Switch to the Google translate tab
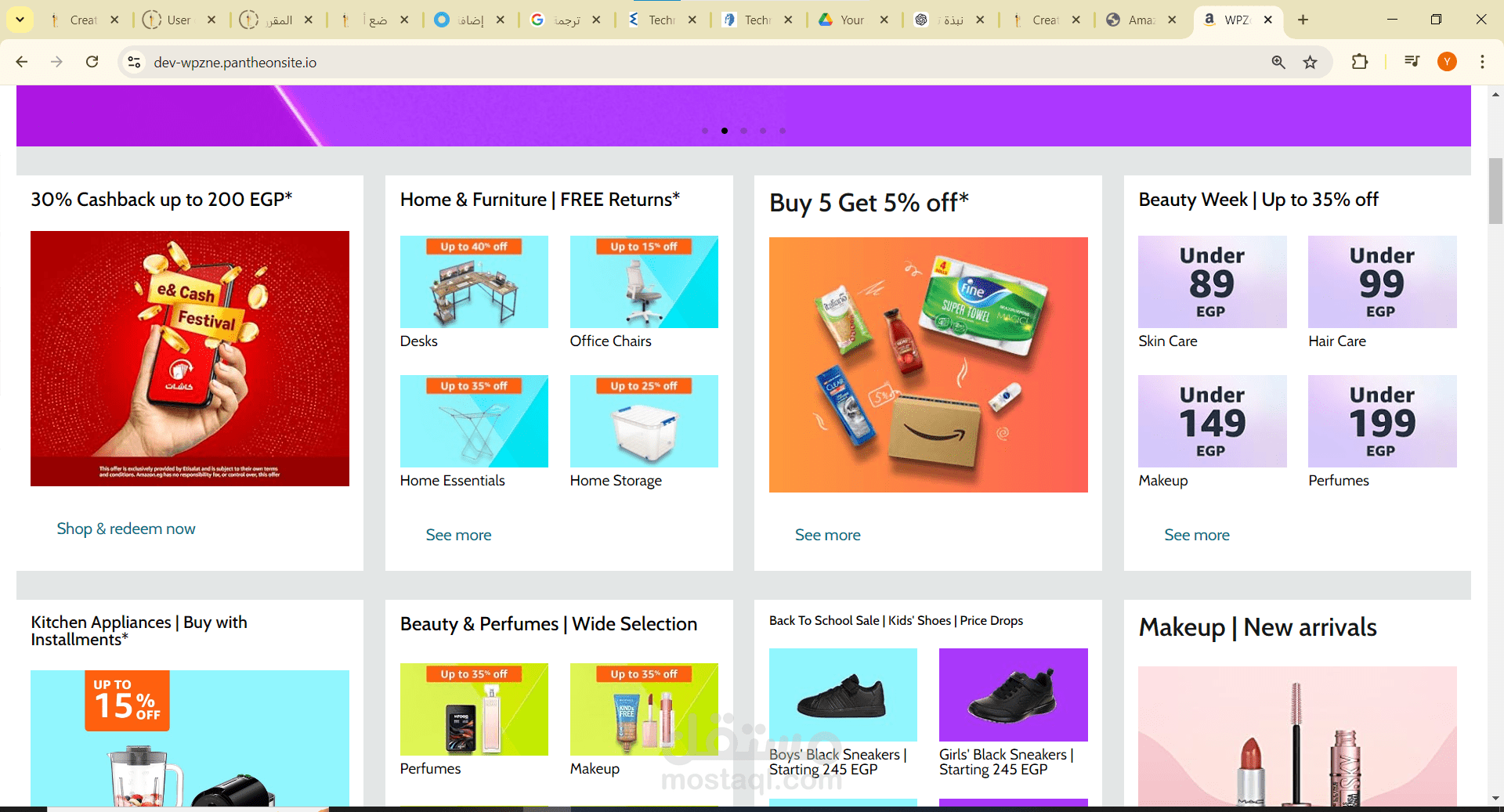This screenshot has width=1504, height=812. click(566, 20)
